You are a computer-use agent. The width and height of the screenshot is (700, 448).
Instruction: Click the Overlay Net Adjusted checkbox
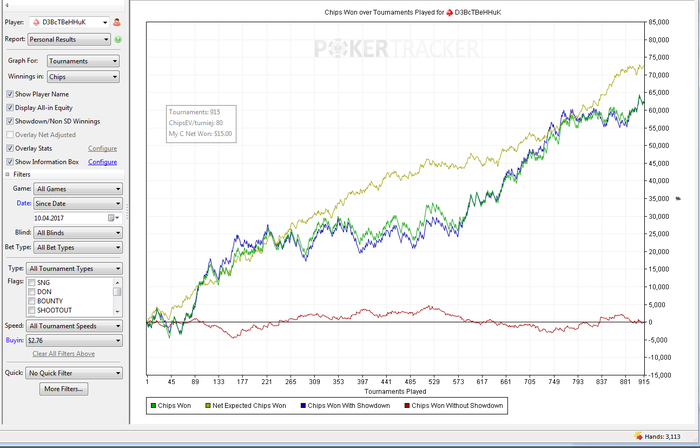pyautogui.click(x=10, y=135)
